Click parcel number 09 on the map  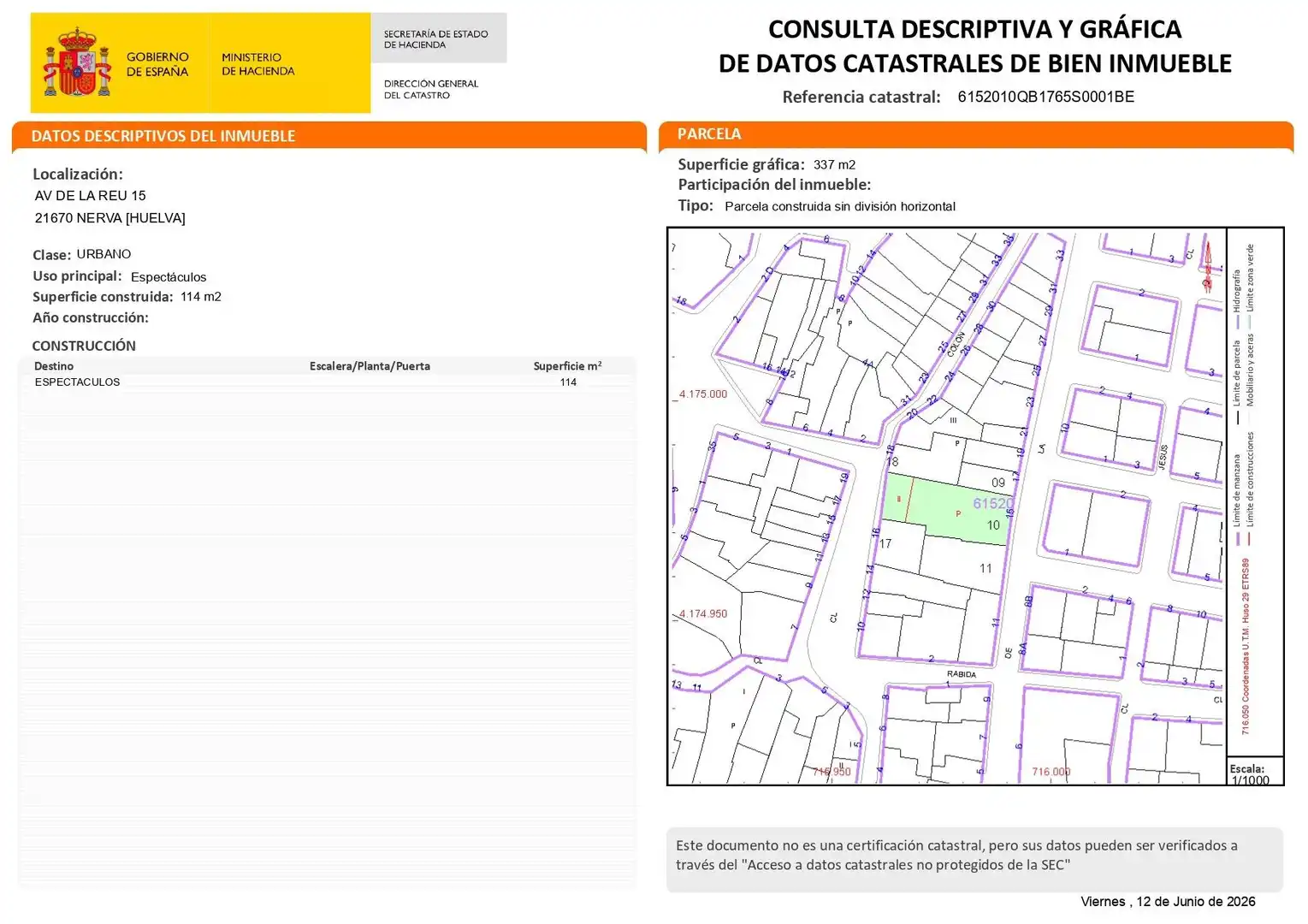[x=997, y=483]
